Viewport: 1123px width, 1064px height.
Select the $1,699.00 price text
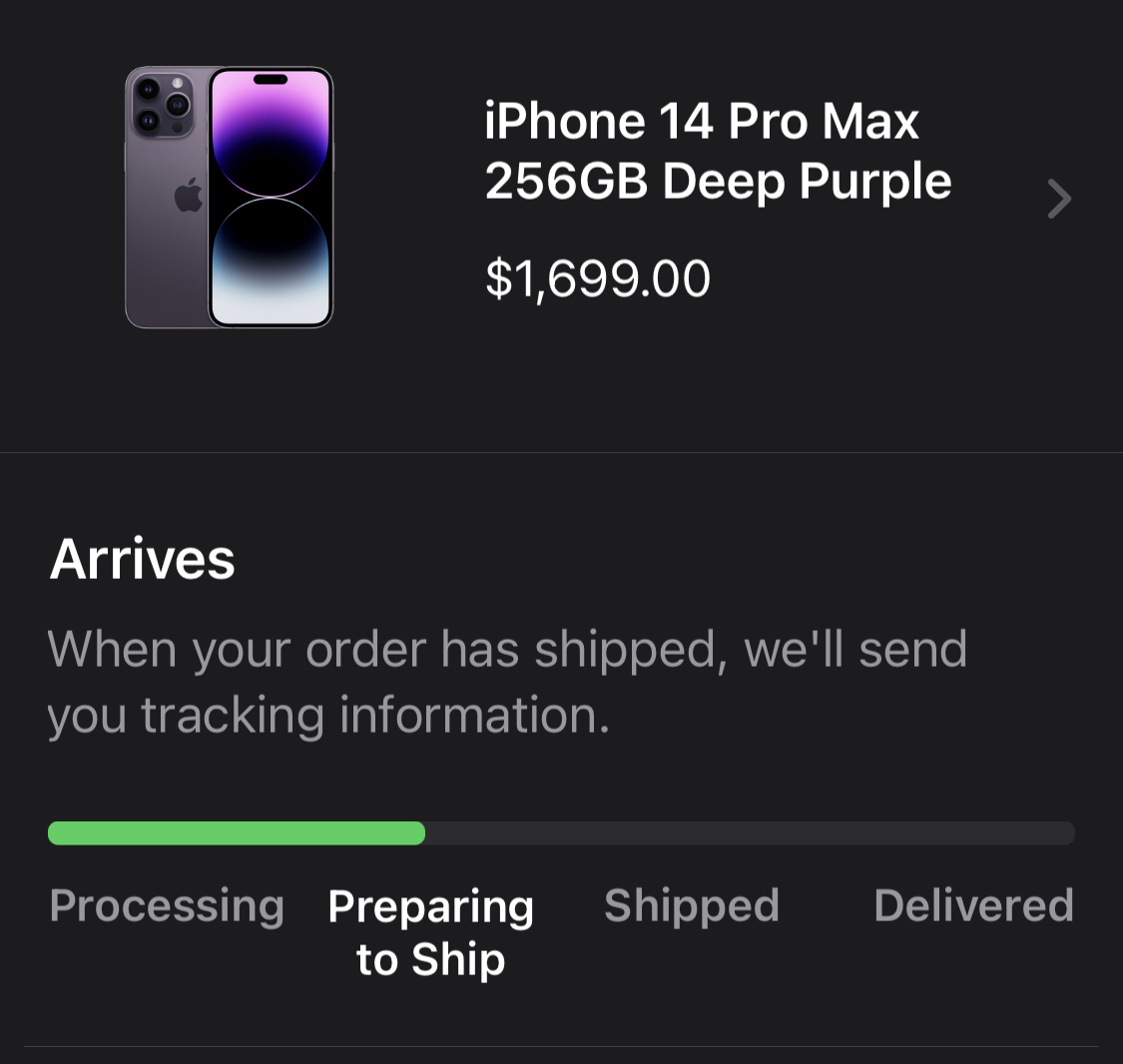598,278
